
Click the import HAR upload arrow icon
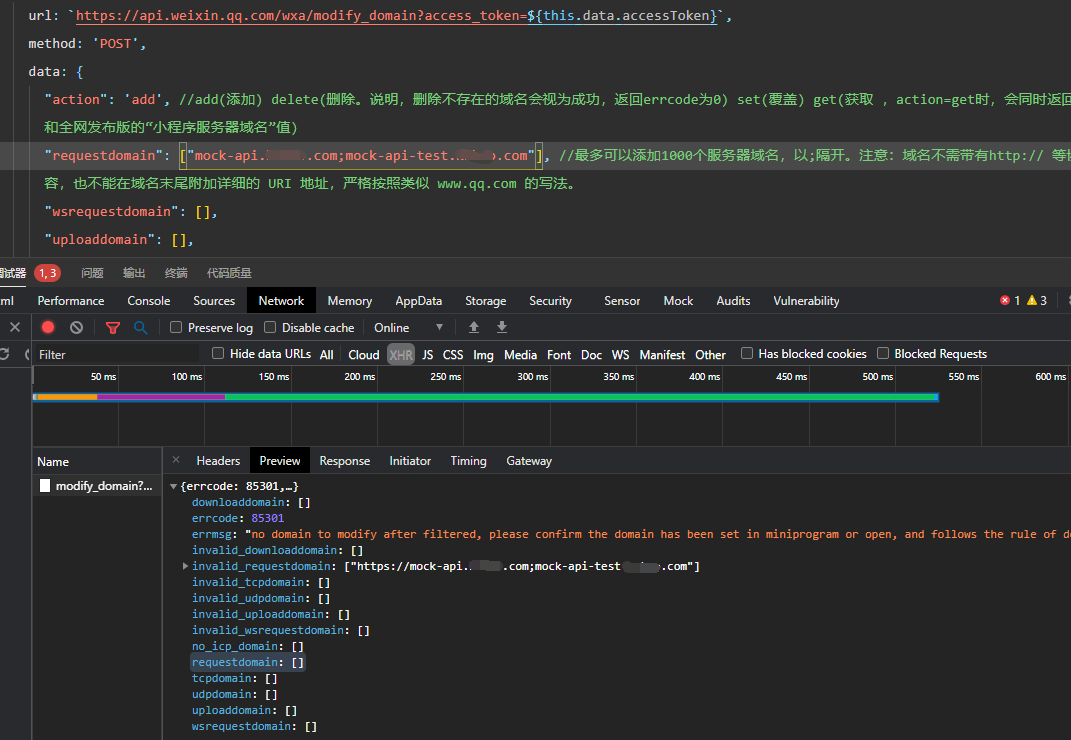pyautogui.click(x=474, y=327)
